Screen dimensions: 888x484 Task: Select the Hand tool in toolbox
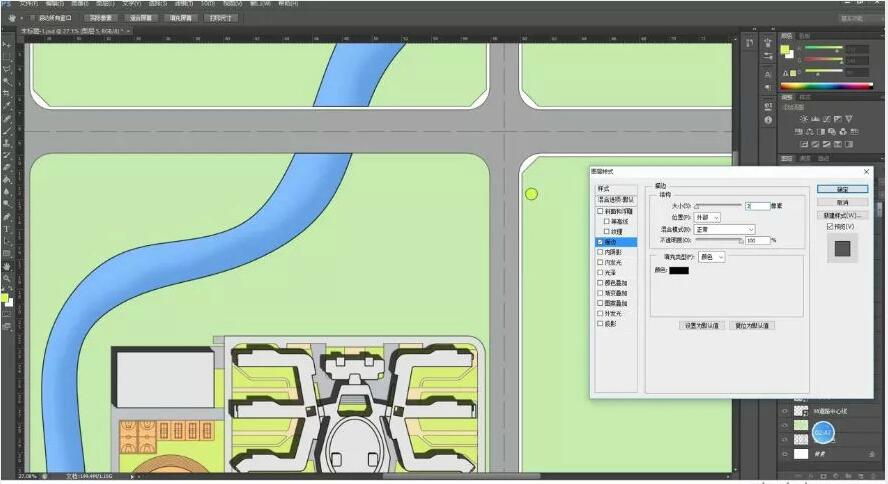coord(7,266)
